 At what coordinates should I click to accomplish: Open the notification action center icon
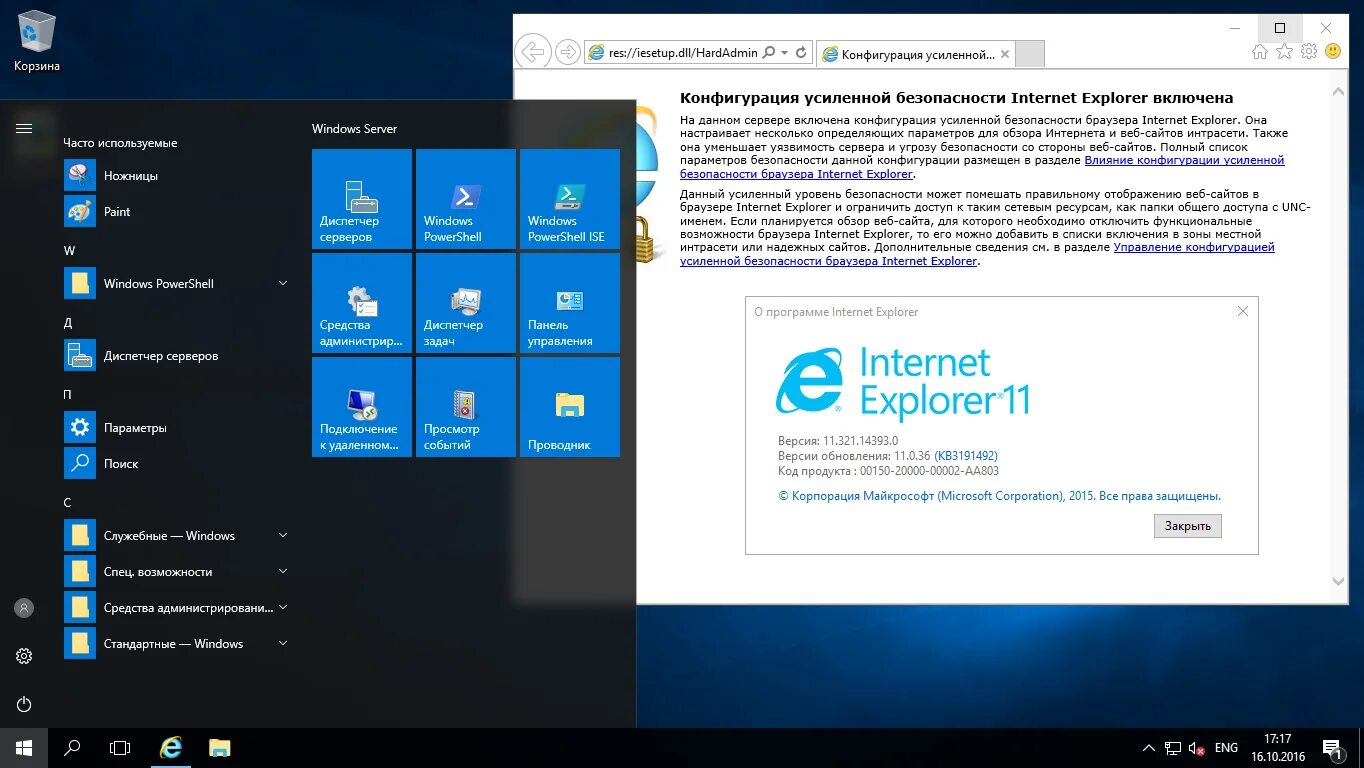point(1331,748)
